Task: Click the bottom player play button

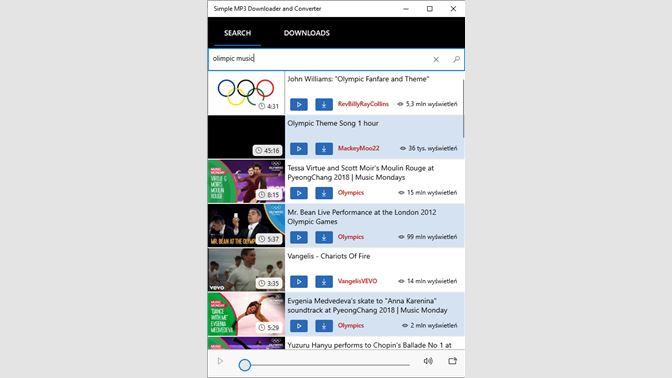Action: tap(220, 361)
